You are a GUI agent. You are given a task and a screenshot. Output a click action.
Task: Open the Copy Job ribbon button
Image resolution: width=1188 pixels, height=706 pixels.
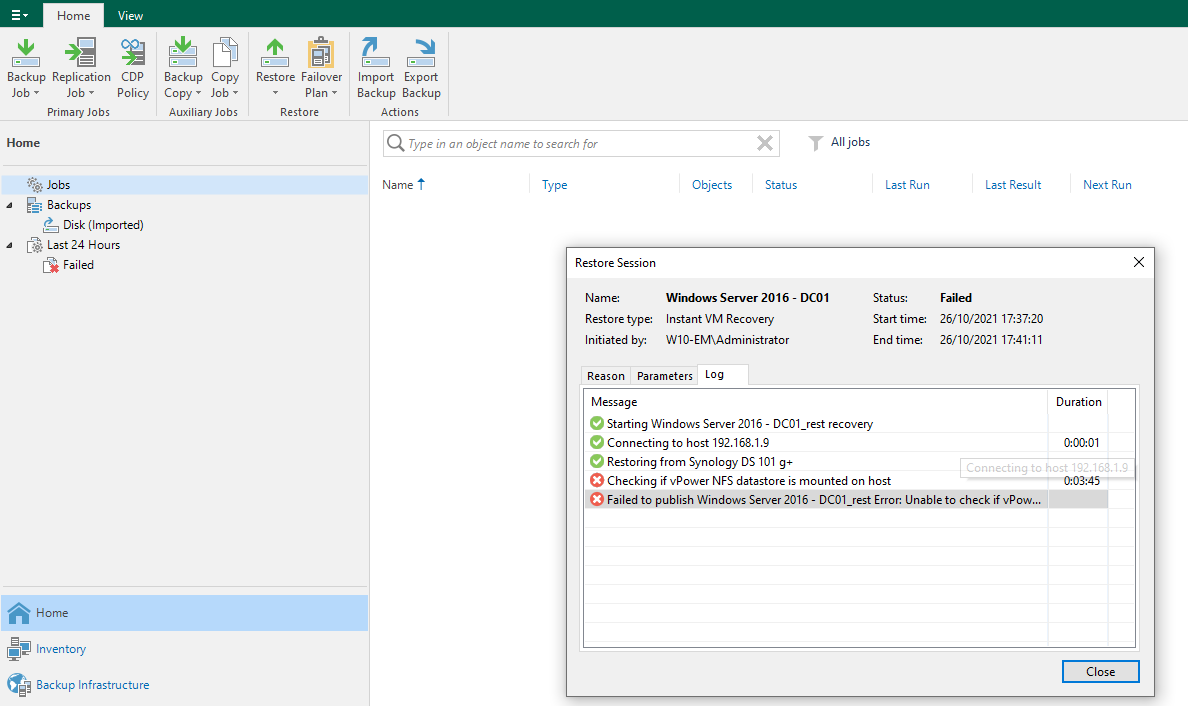(x=224, y=68)
